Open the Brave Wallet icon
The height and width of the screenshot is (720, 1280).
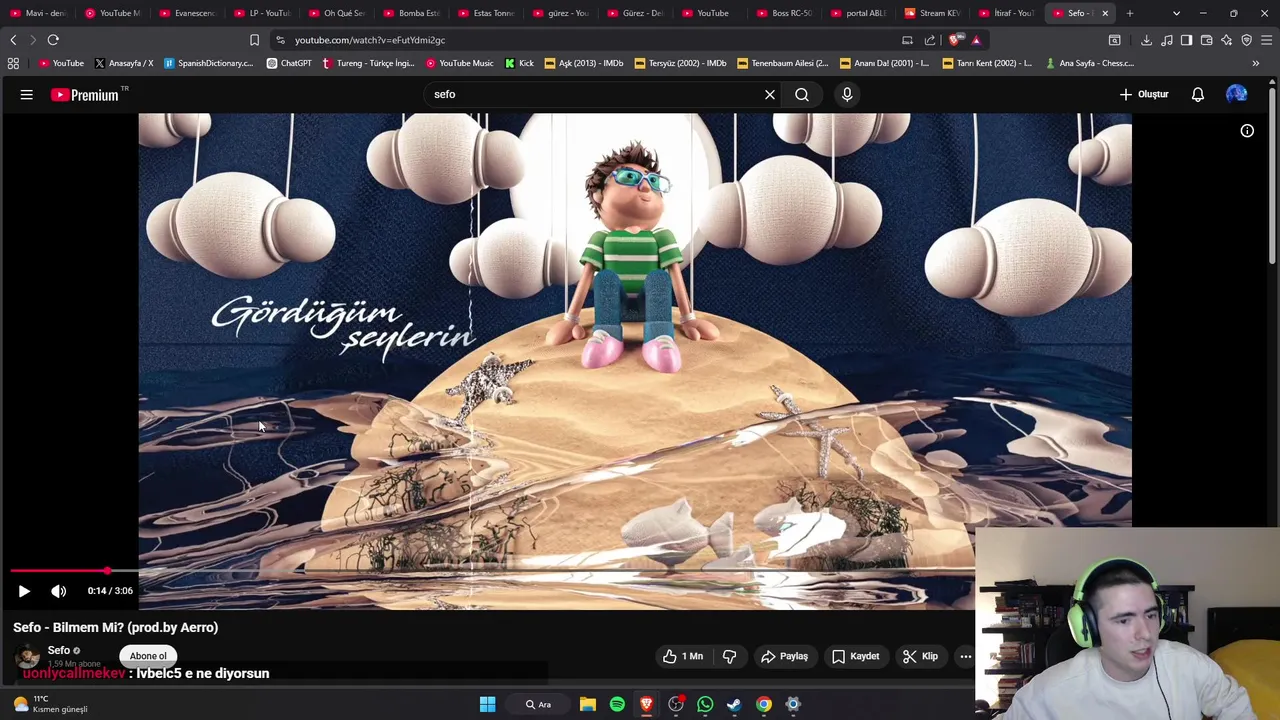coord(1206,40)
